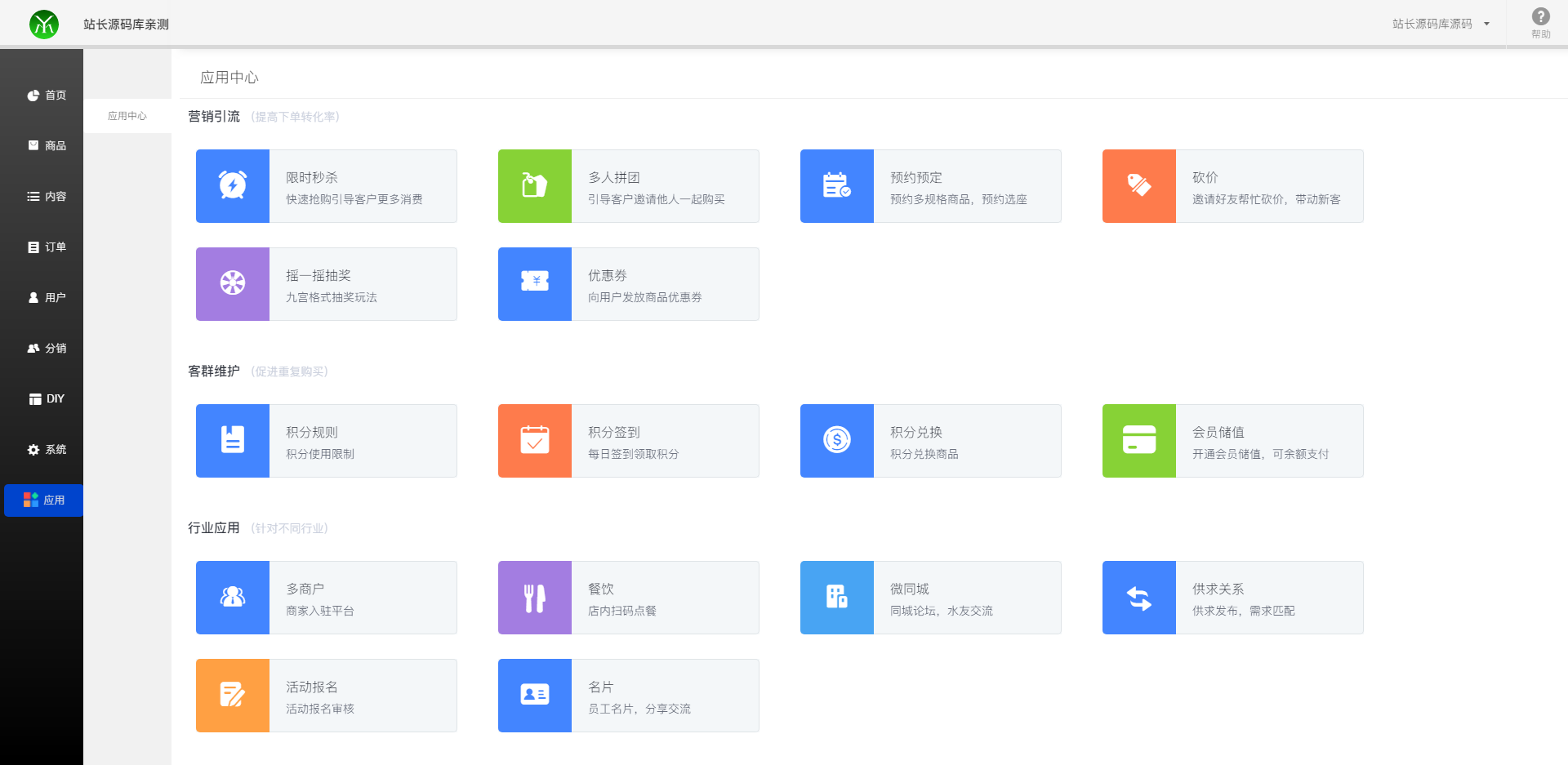Click the 多商户 users icon
This screenshot has width=1568, height=765.
tap(233, 598)
